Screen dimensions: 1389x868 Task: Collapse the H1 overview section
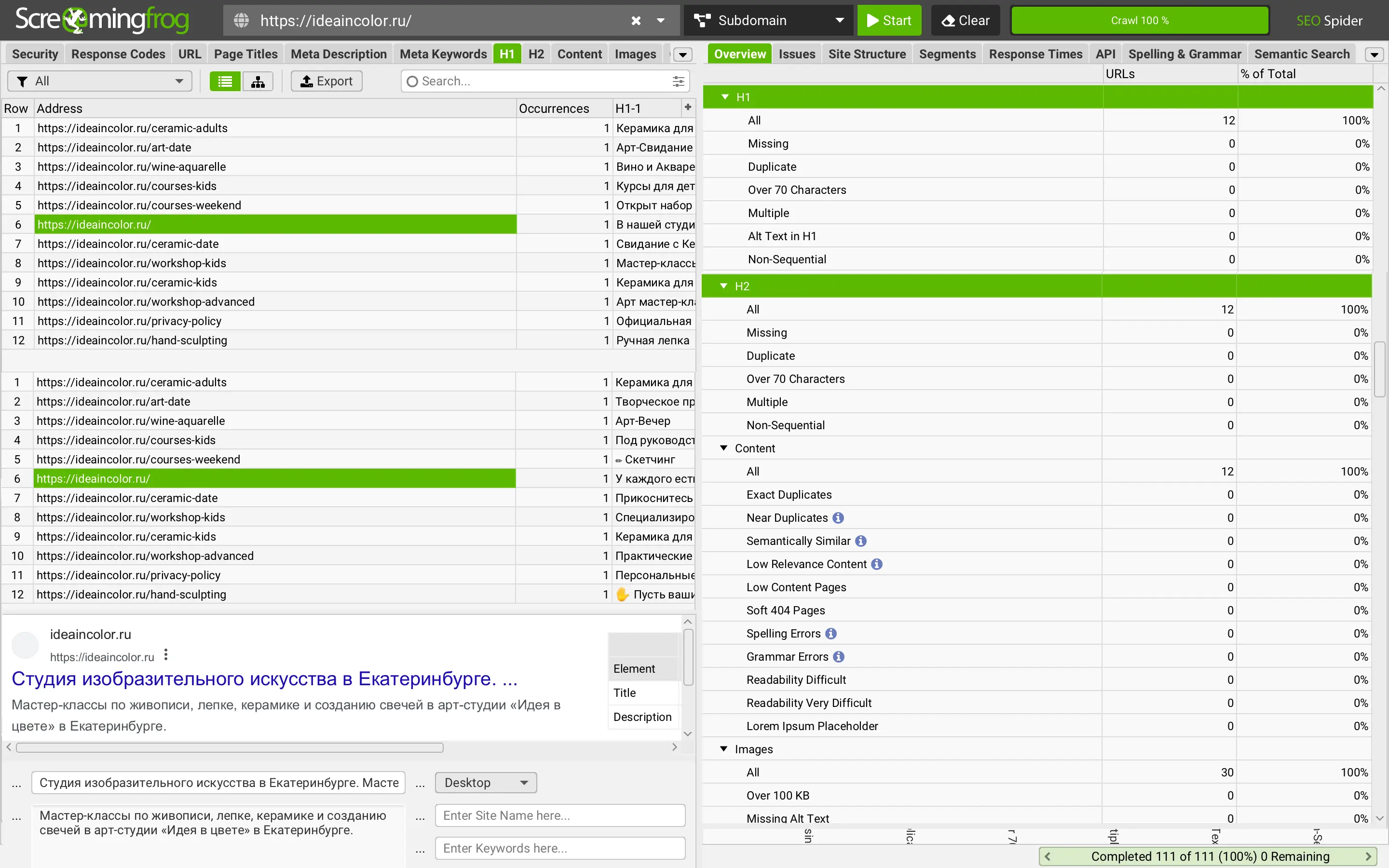(x=725, y=97)
